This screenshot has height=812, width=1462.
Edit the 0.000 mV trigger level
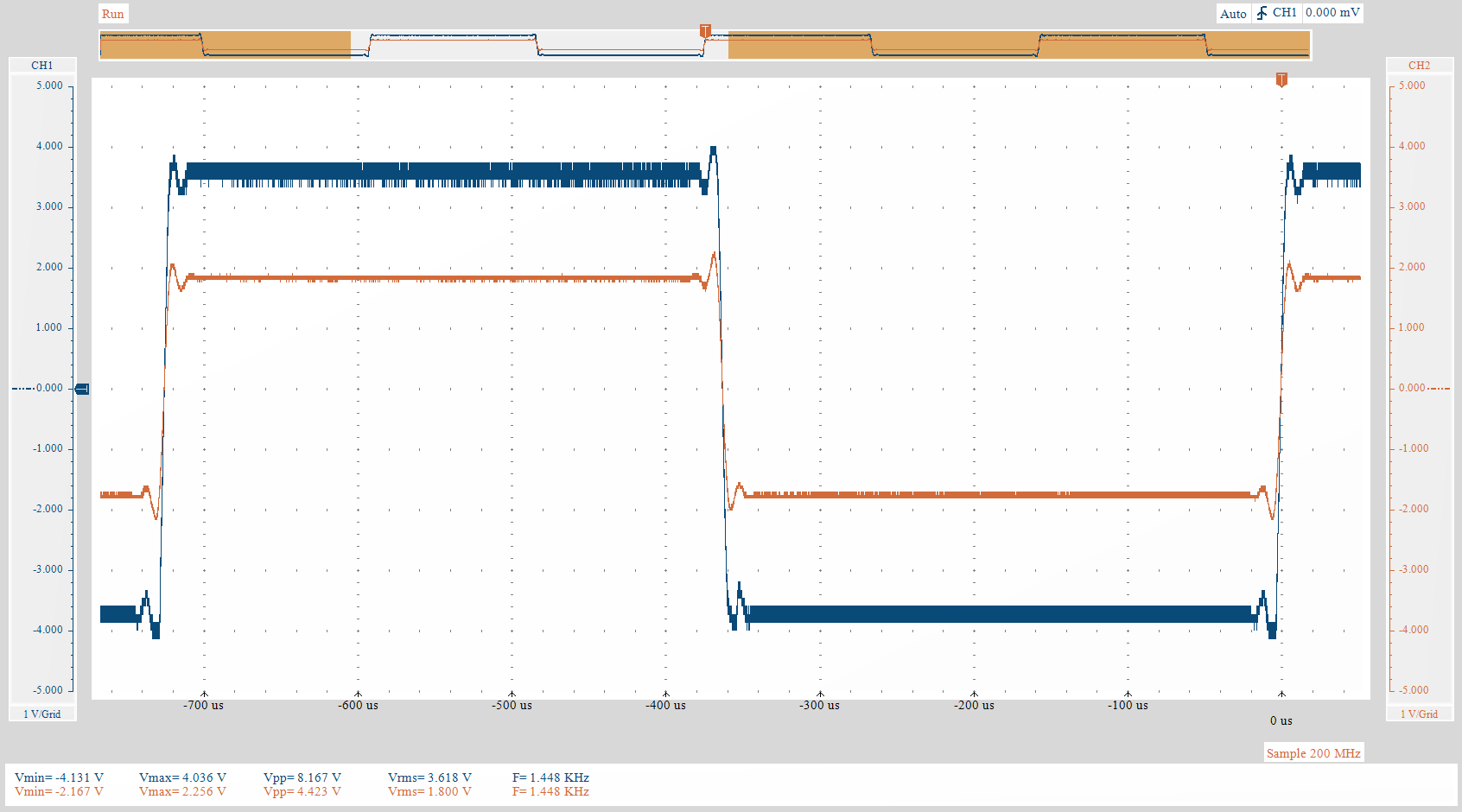(1333, 13)
